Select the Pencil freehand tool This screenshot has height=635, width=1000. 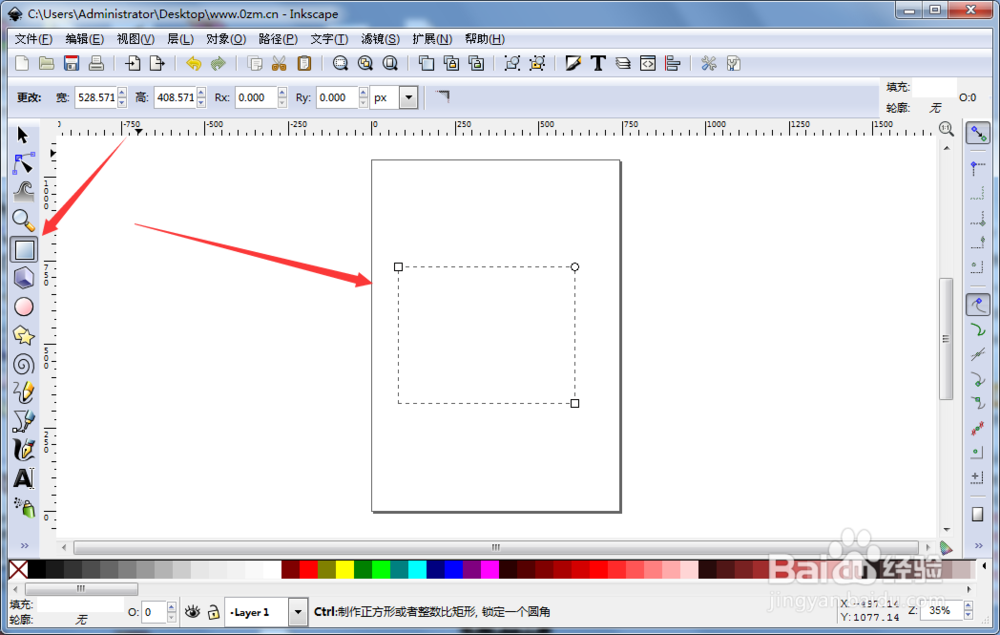point(24,392)
